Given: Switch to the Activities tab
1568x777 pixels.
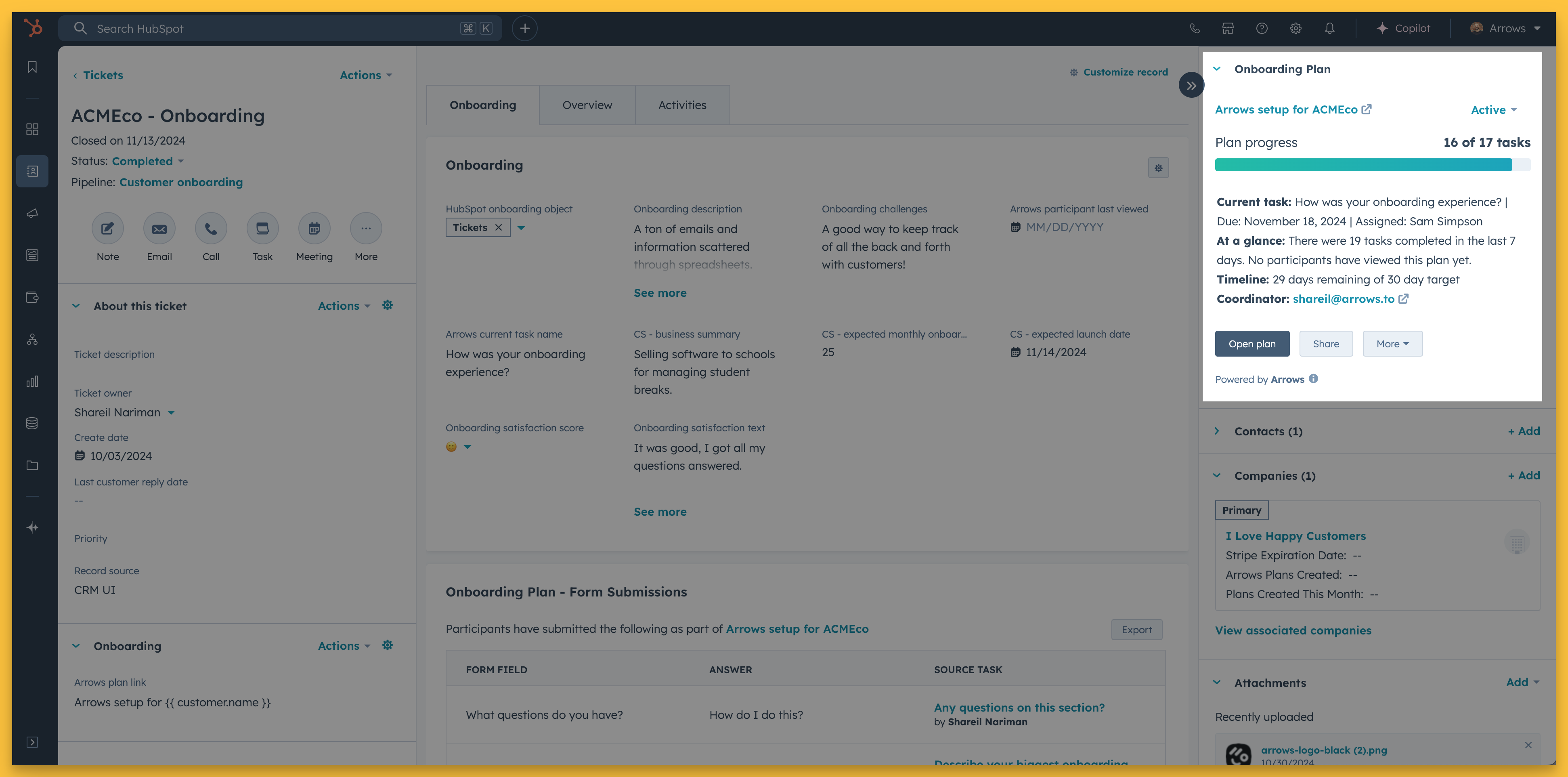Looking at the screenshot, I should pyautogui.click(x=682, y=105).
